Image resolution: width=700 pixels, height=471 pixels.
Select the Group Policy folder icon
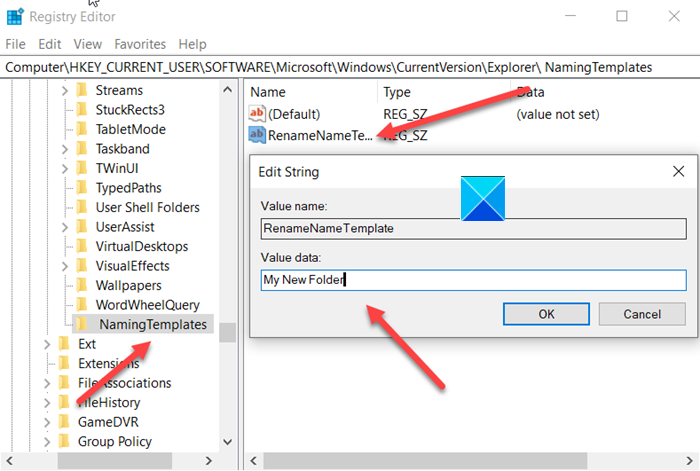click(64, 442)
